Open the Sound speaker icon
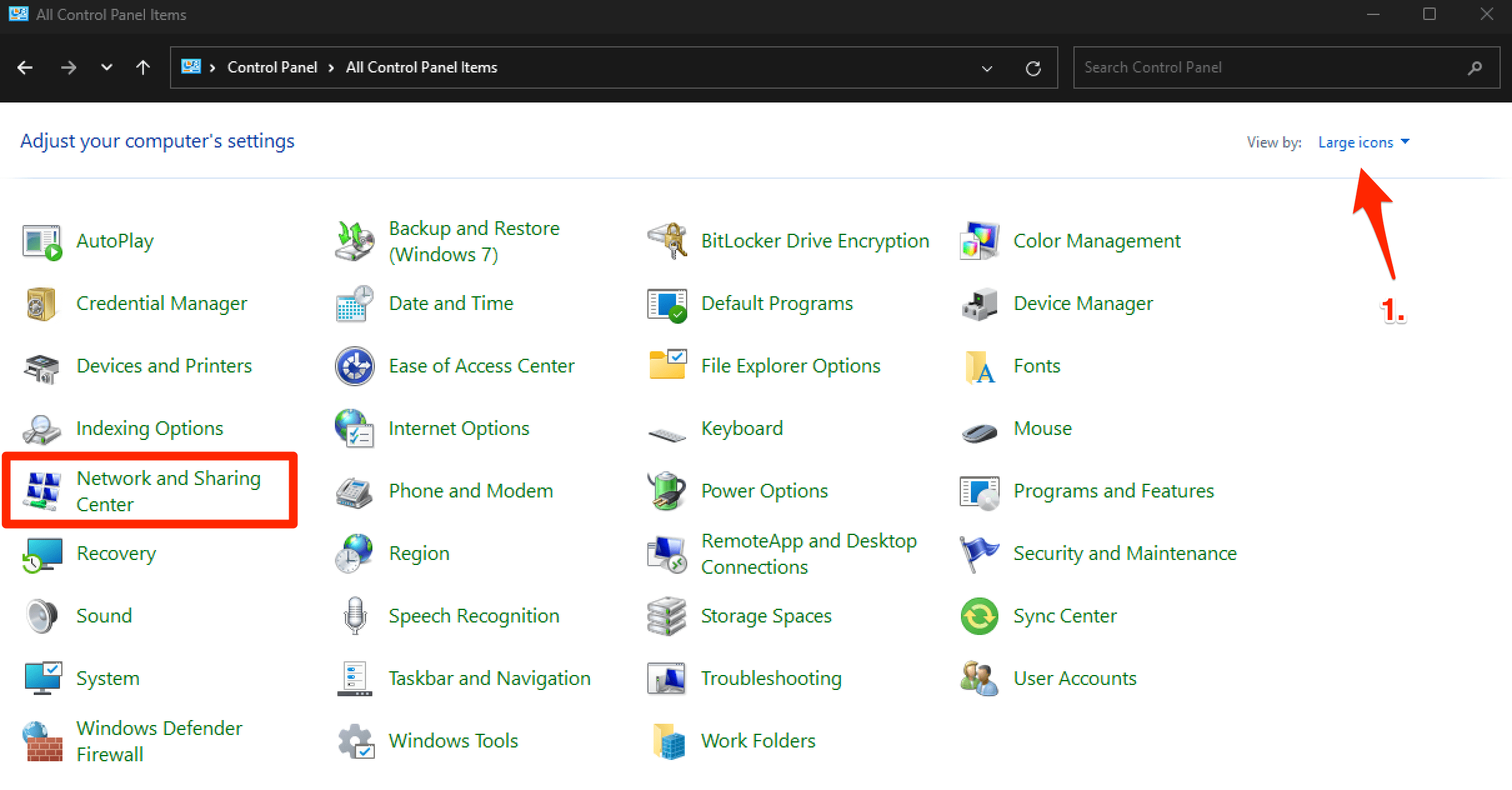Image resolution: width=1512 pixels, height=790 pixels. [42, 616]
